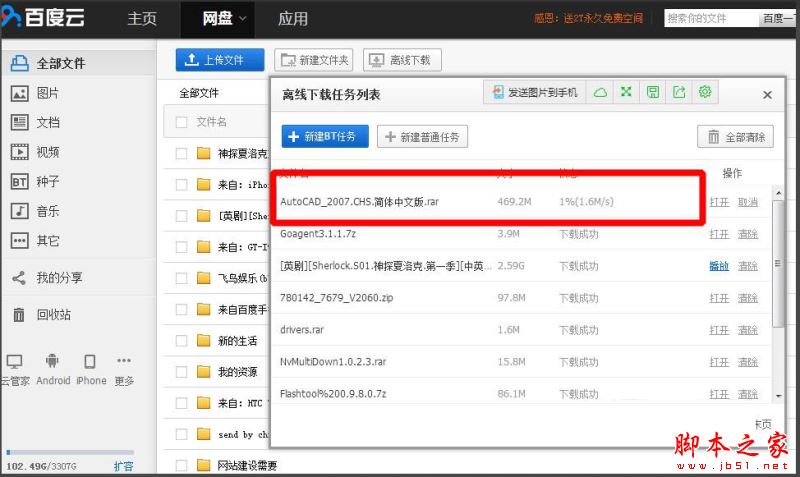Click the 百度一下 search button

coord(780,18)
